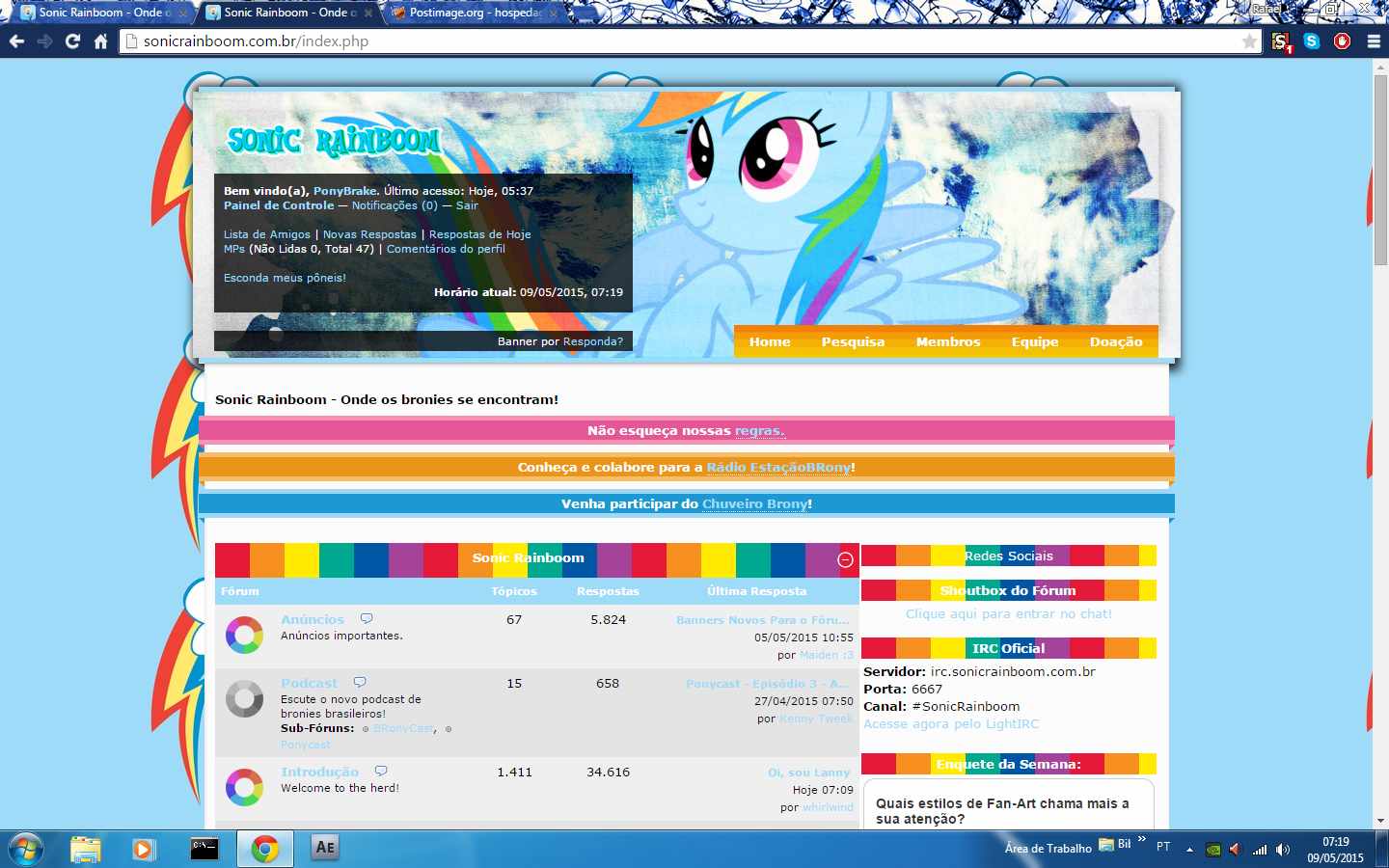Click the colorful ring icon beside Anúncios
This screenshot has height=868, width=1389.
[x=244, y=636]
